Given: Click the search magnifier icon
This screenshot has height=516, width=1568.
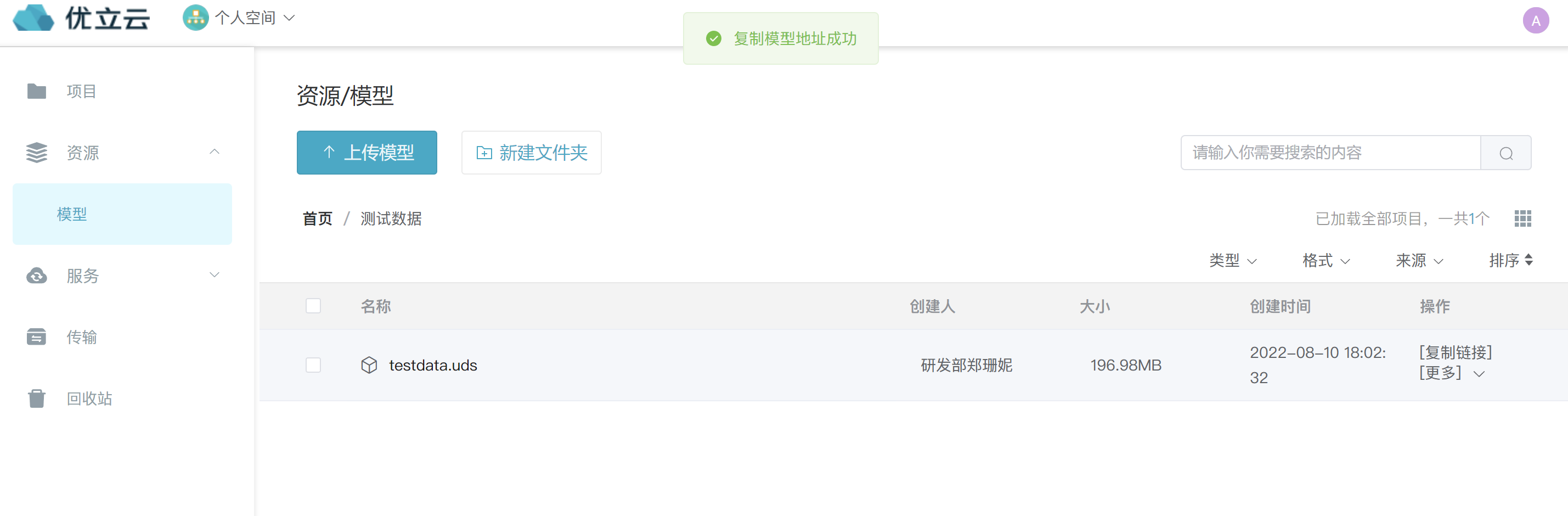Looking at the screenshot, I should point(1506,153).
